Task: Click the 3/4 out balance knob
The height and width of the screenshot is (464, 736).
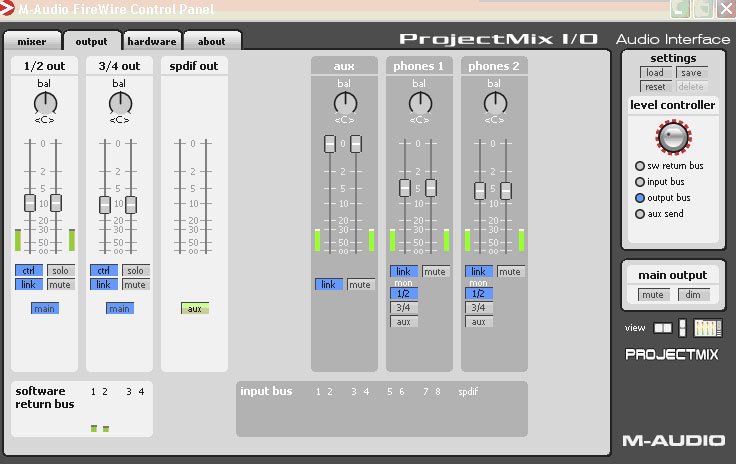Action: (x=121, y=103)
